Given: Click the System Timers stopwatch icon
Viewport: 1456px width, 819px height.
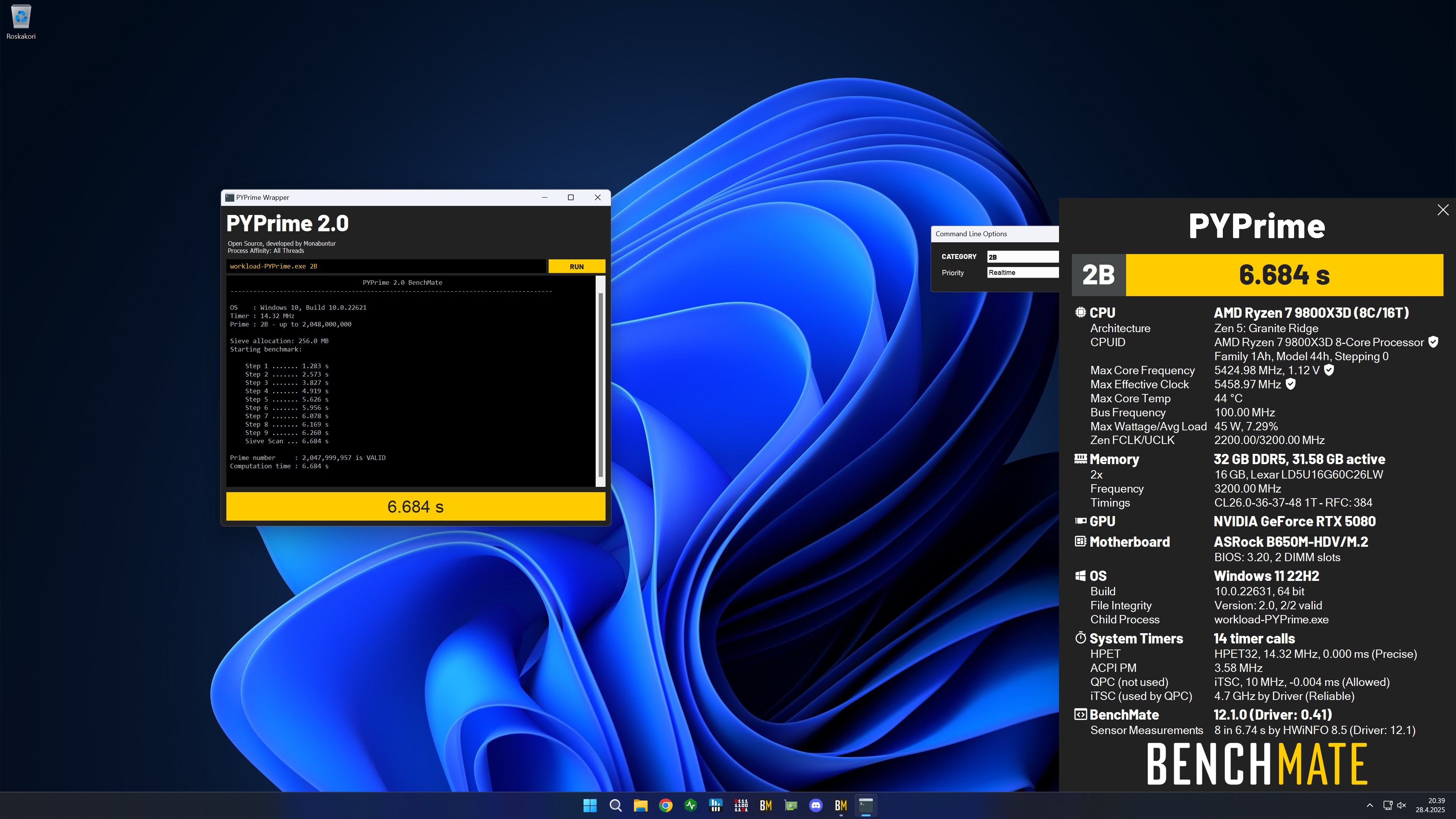Looking at the screenshot, I should point(1080,637).
